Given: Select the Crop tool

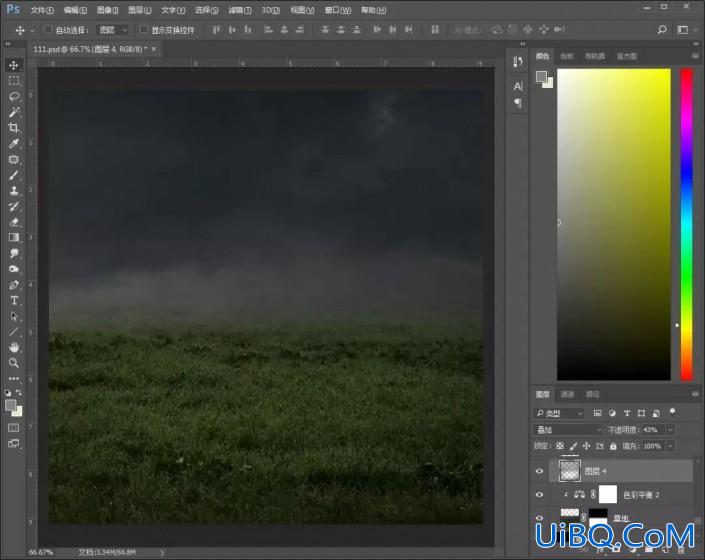Looking at the screenshot, I should coord(14,128).
